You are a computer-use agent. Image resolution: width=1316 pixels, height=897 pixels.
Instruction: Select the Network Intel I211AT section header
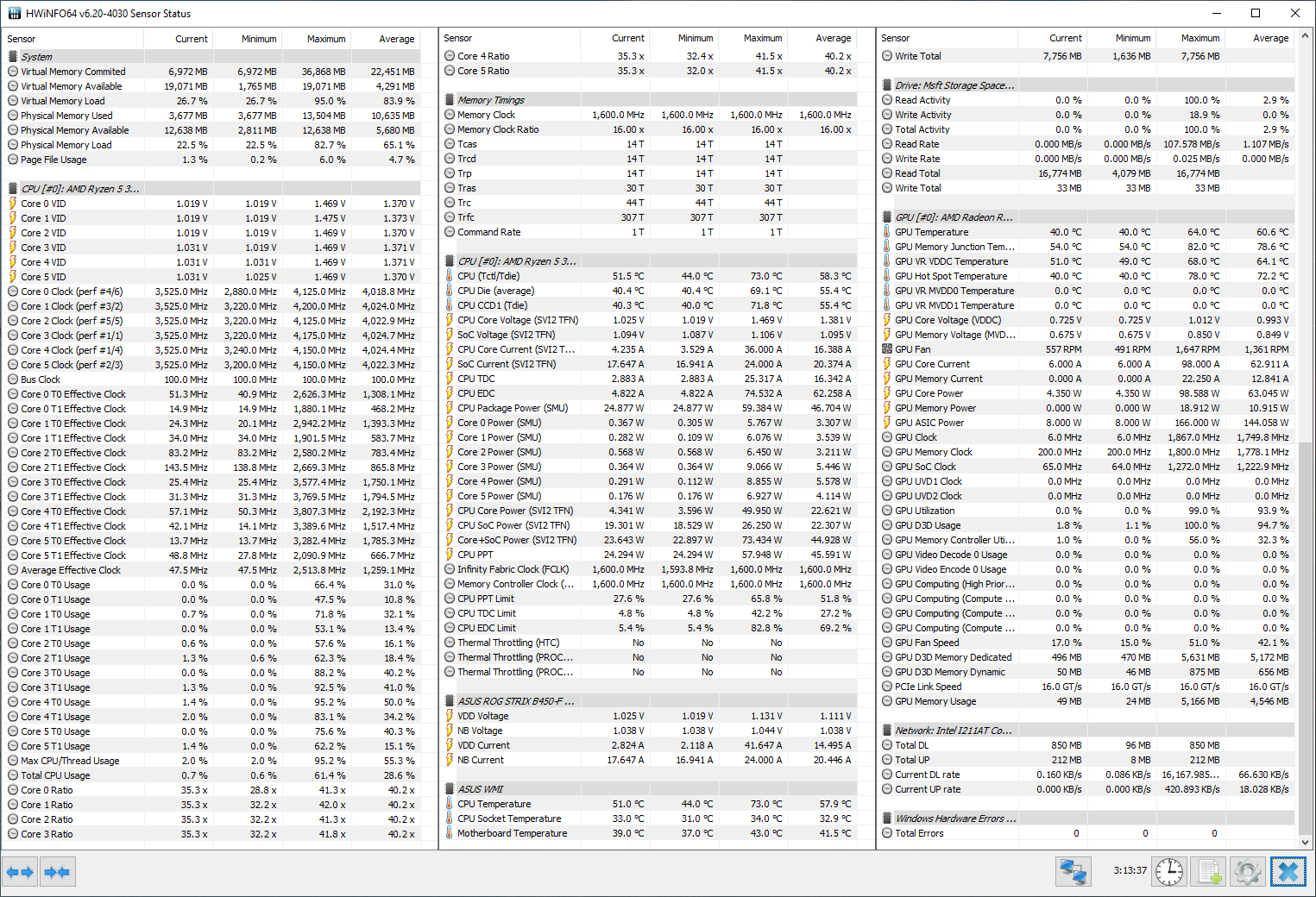953,731
